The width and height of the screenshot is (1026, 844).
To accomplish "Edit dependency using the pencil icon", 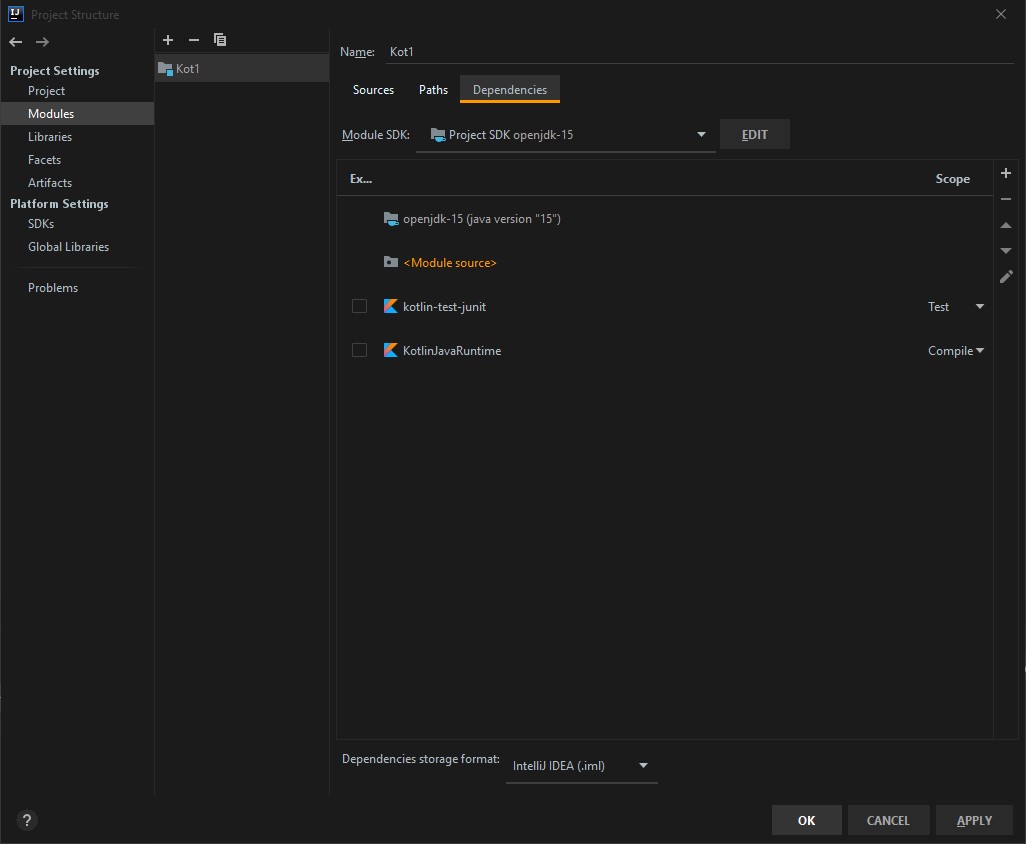I will pos(1006,277).
